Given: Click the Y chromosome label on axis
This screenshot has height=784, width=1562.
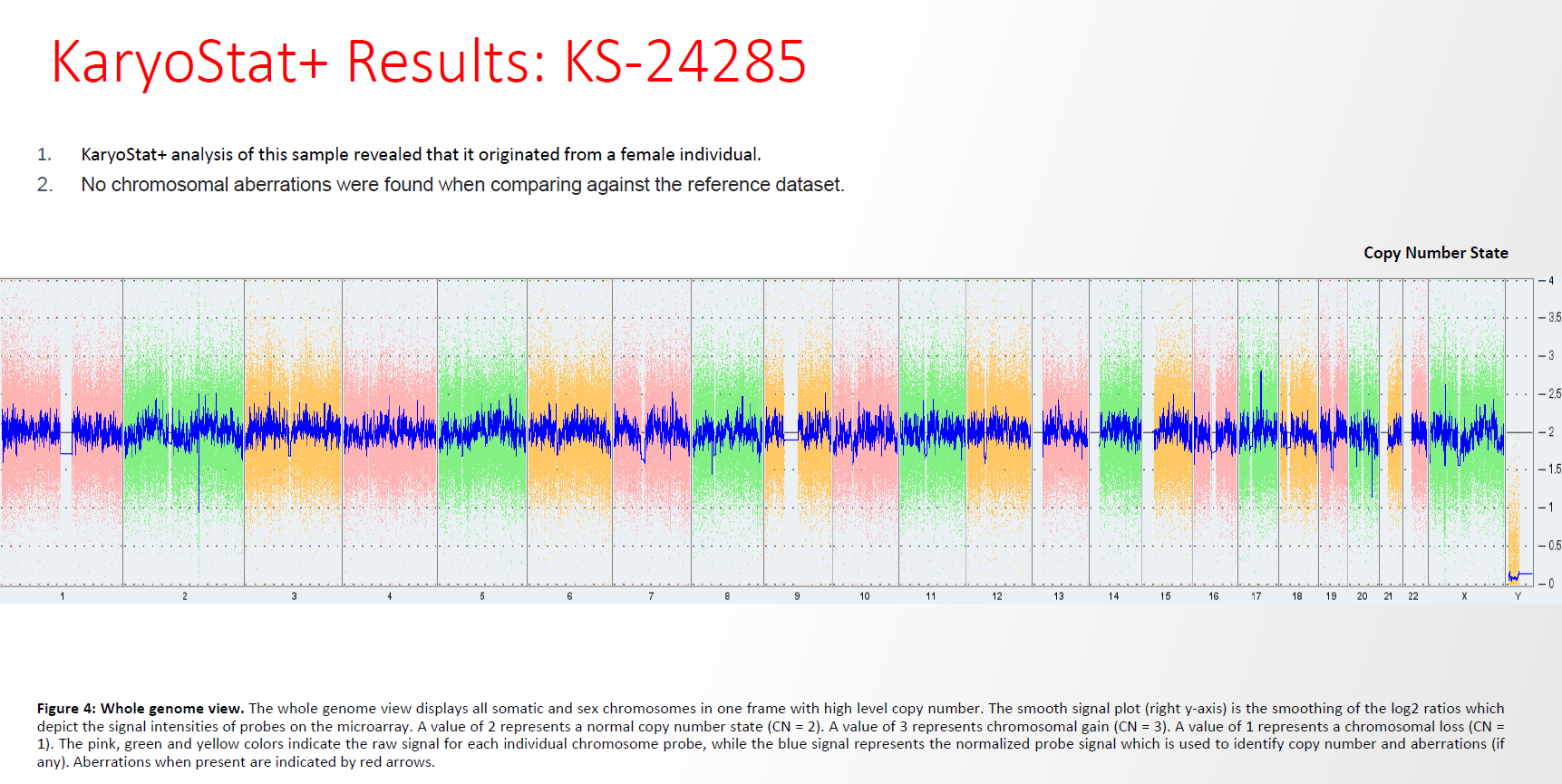Looking at the screenshot, I should (x=1518, y=596).
